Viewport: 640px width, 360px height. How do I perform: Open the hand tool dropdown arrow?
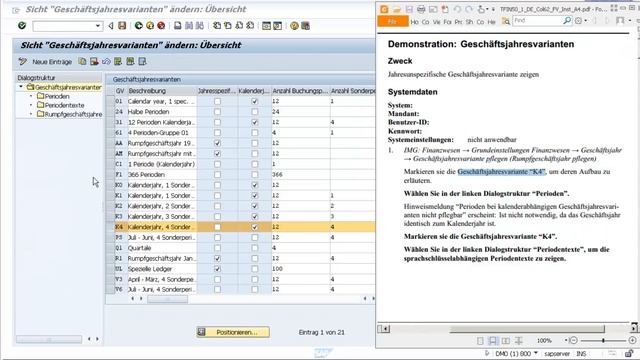[487, 9]
